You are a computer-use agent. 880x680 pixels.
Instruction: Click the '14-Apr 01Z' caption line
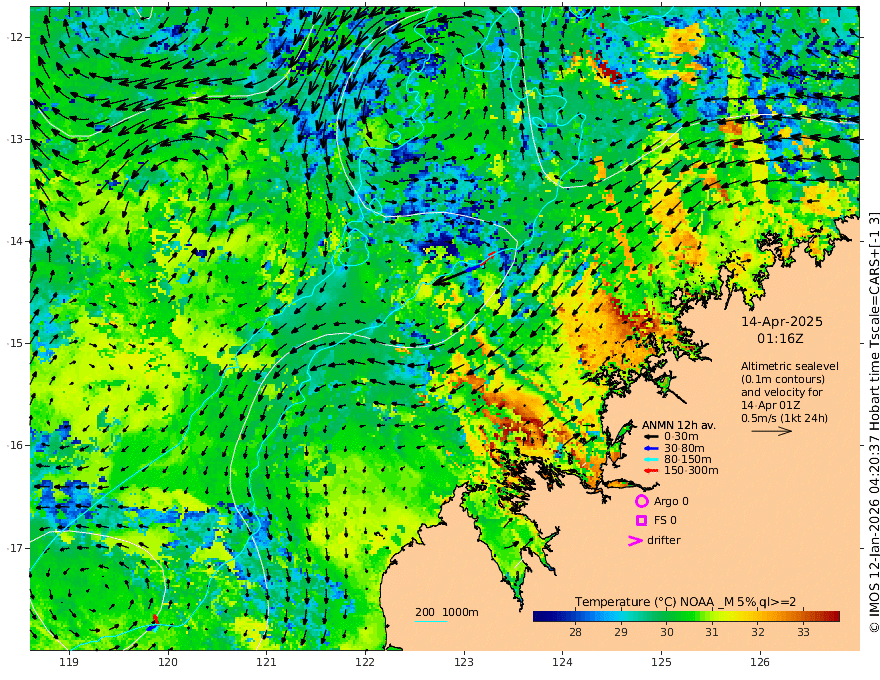coord(771,405)
